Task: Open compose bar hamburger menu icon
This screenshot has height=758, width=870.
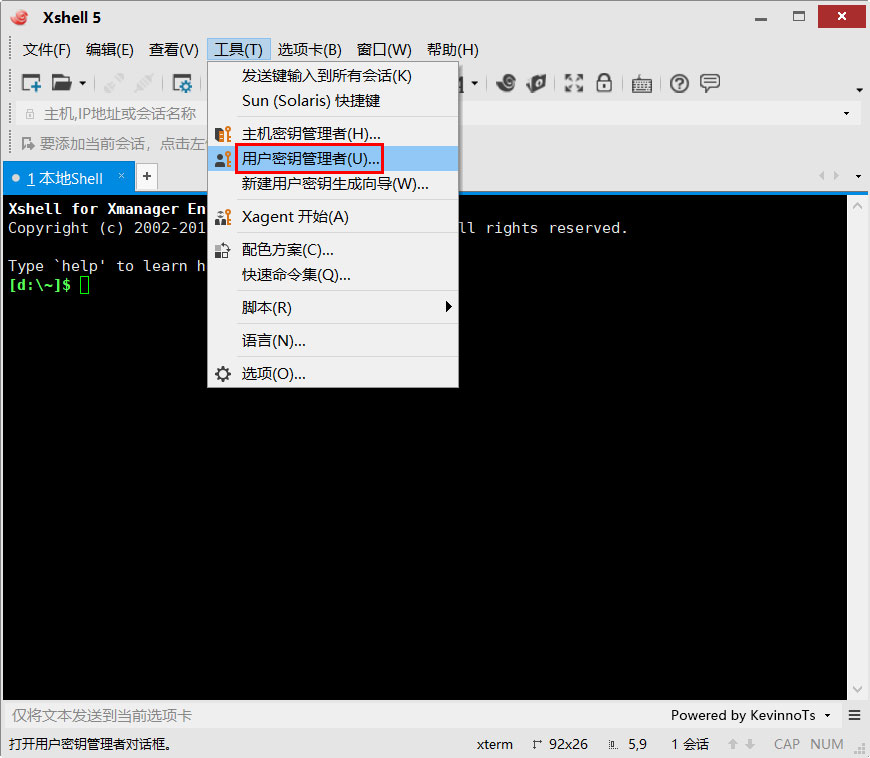Action: 854,716
